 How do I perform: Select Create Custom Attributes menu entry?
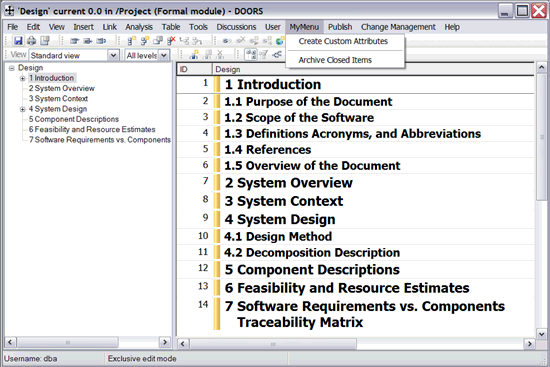[x=343, y=41]
